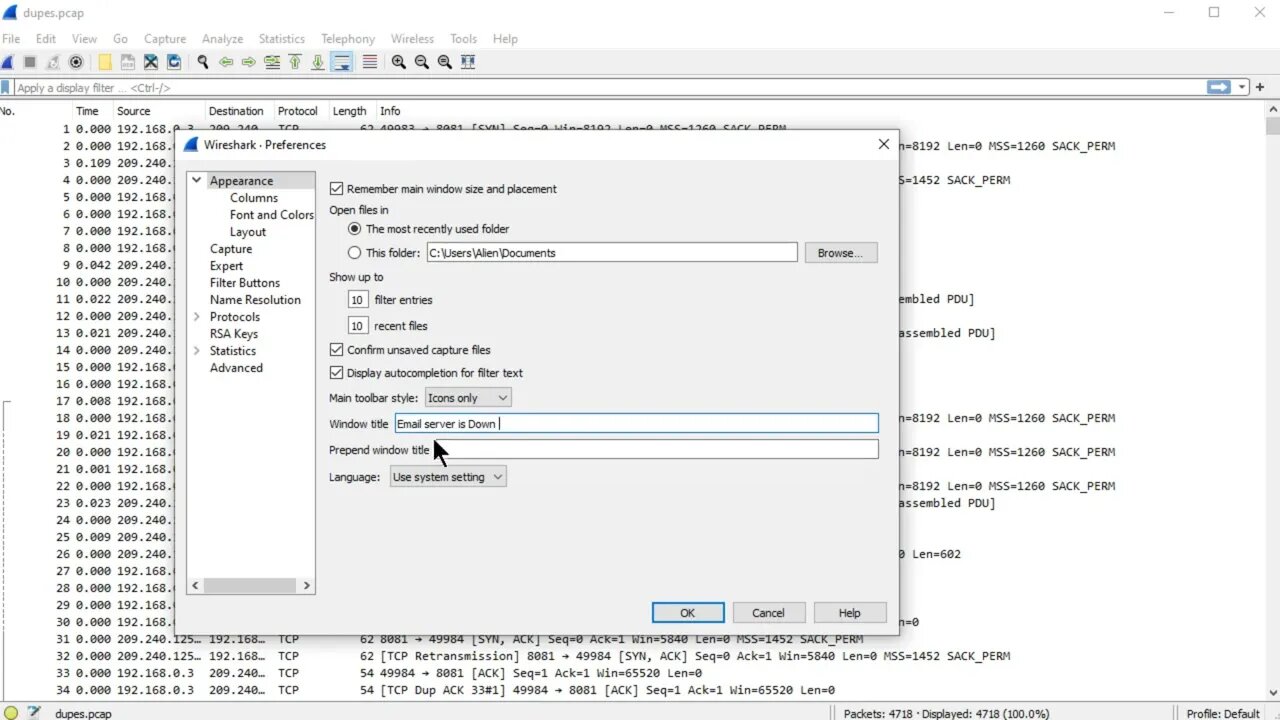
Task: Open a capture file with the folder icon
Action: 105,62
